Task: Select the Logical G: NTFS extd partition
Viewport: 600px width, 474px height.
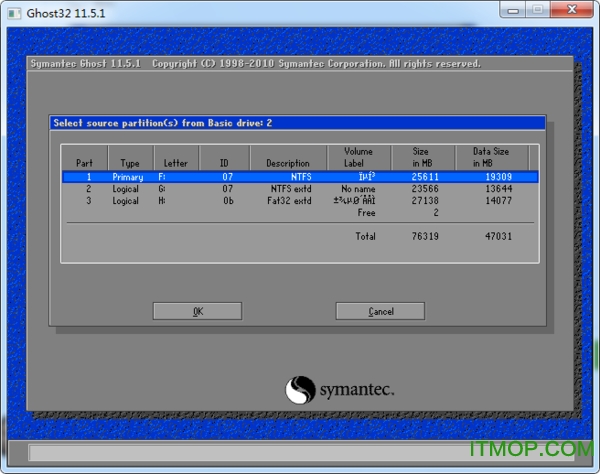Action: click(300, 188)
